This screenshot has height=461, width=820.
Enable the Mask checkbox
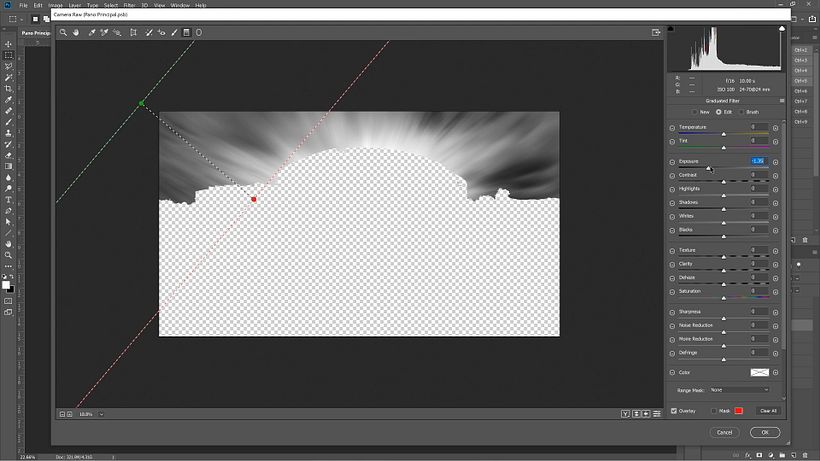(x=714, y=411)
